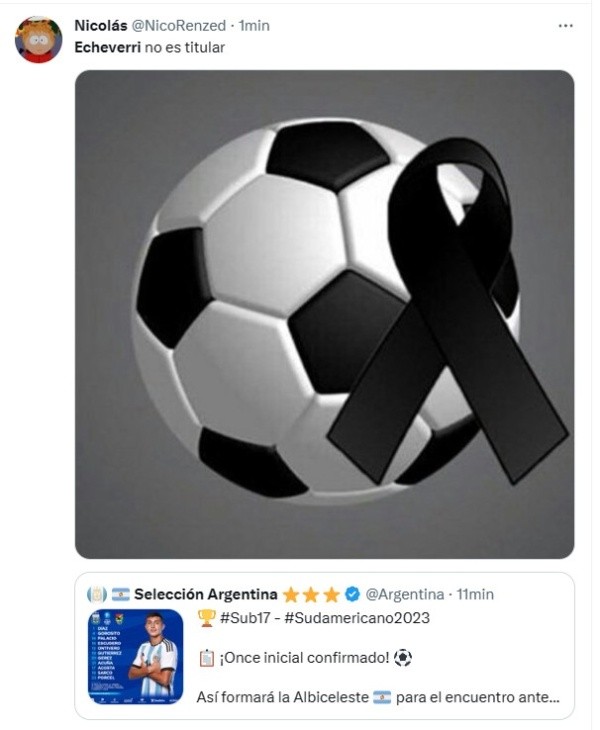Open the @Argentina handle in quoted tweet
The image size is (600, 730).
pyautogui.click(x=404, y=594)
